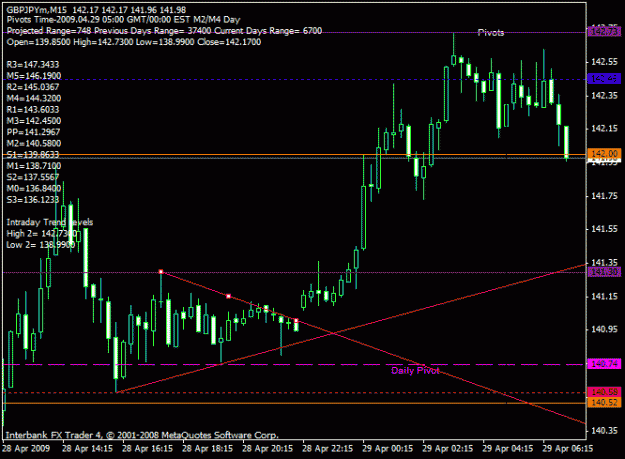The width and height of the screenshot is (625, 459).
Task: Click the 142.55 price axis label
Action: click(x=605, y=62)
